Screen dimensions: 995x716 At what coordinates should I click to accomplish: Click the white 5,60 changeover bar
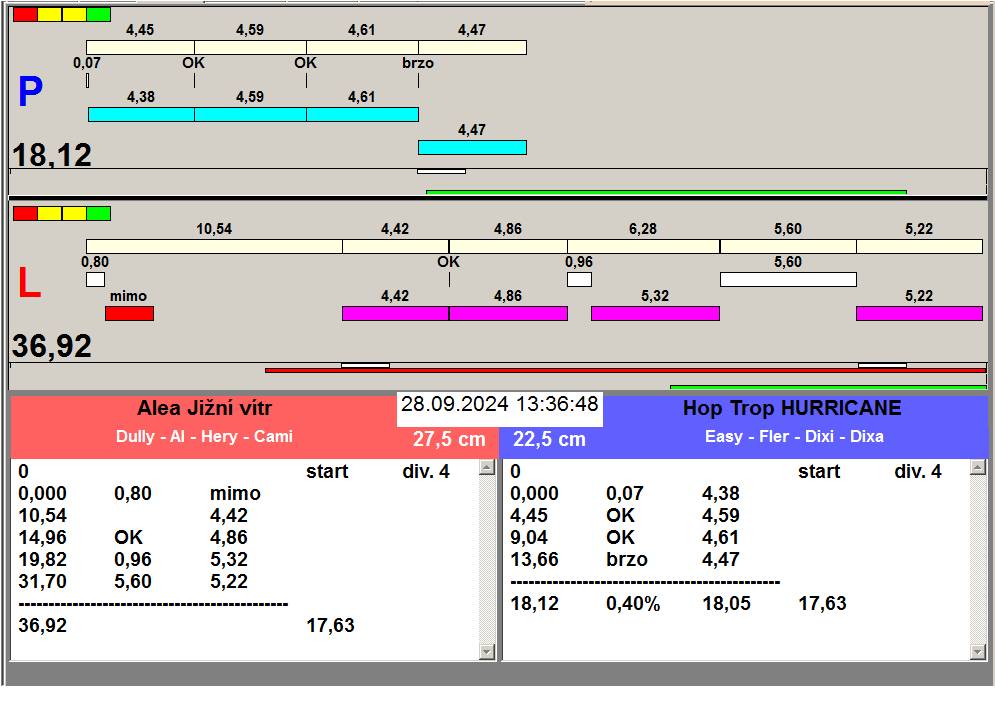[x=788, y=279]
